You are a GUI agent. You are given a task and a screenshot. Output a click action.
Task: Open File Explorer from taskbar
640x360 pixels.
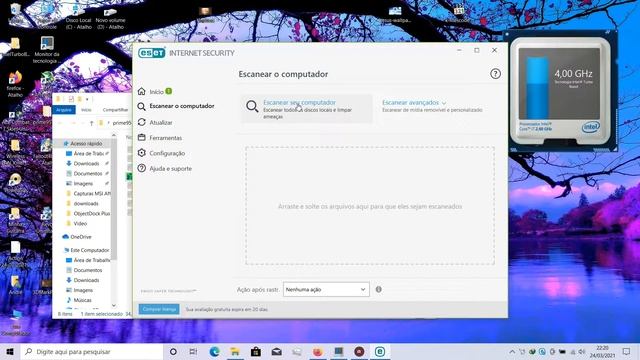tap(235, 351)
